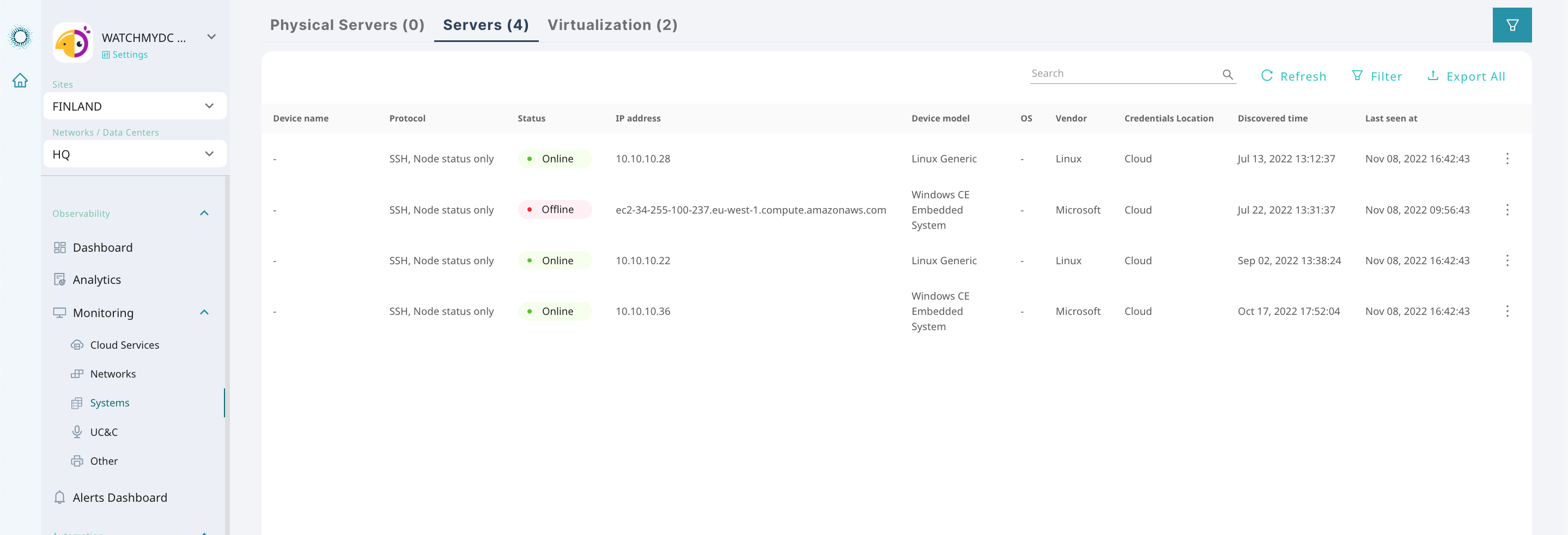Switch to the Virtualization tab

click(612, 25)
